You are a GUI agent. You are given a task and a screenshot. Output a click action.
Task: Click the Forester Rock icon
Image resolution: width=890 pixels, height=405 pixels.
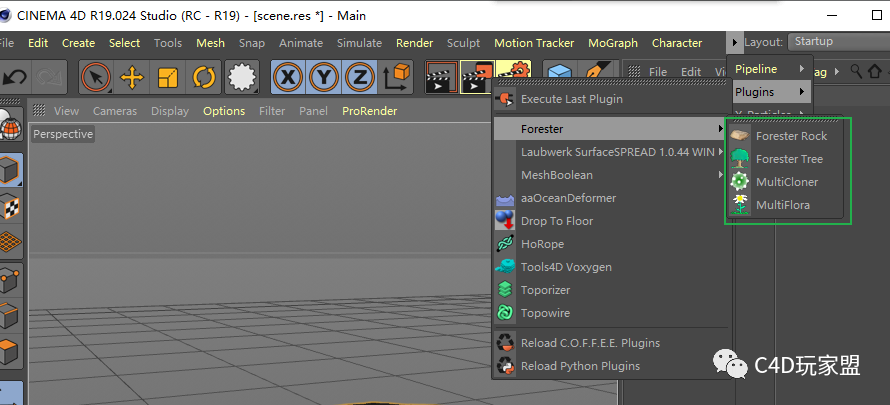point(740,136)
